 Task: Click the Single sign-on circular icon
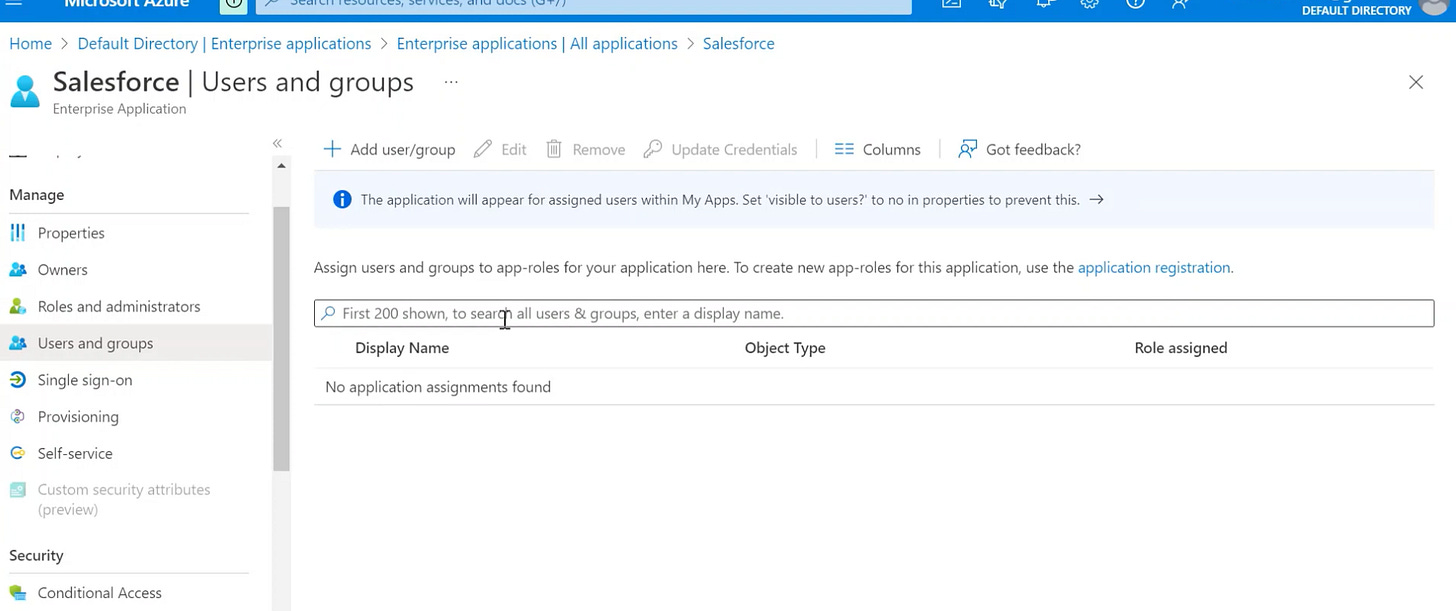[18, 380]
